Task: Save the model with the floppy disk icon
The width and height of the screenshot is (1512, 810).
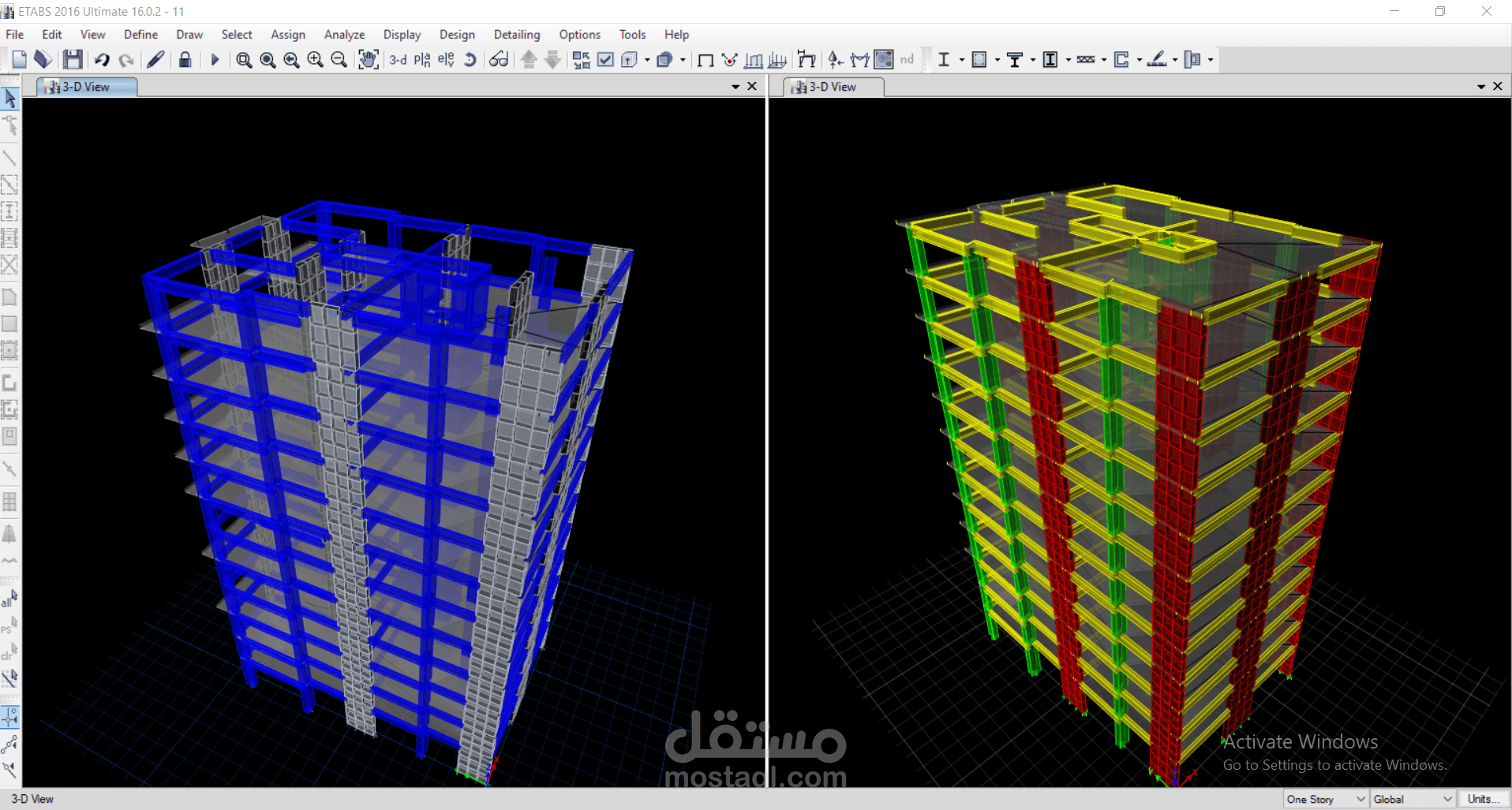Action: [x=73, y=59]
